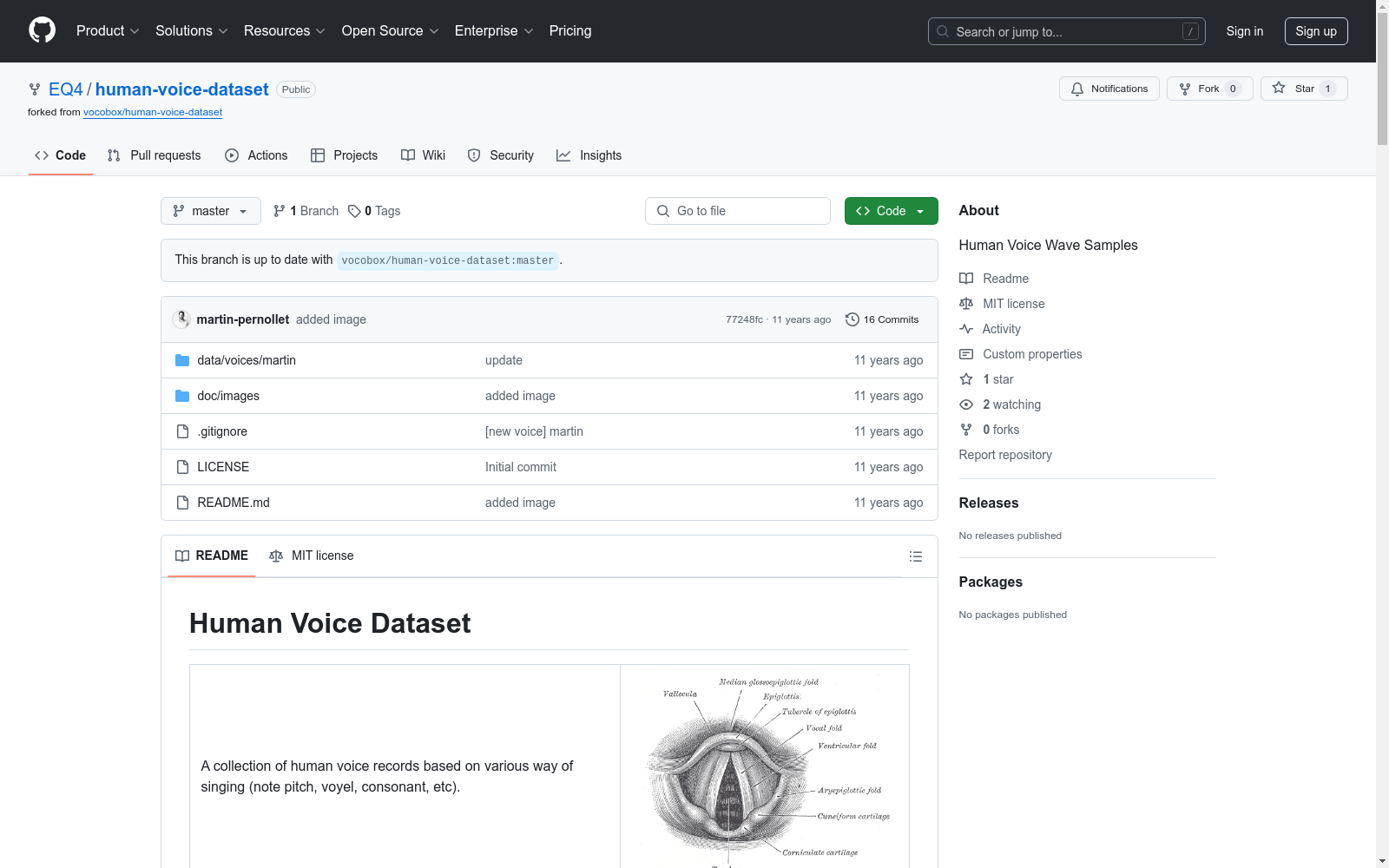The image size is (1389, 868).
Task: Click the branch icon next to 1 Branch
Action: pos(280,211)
